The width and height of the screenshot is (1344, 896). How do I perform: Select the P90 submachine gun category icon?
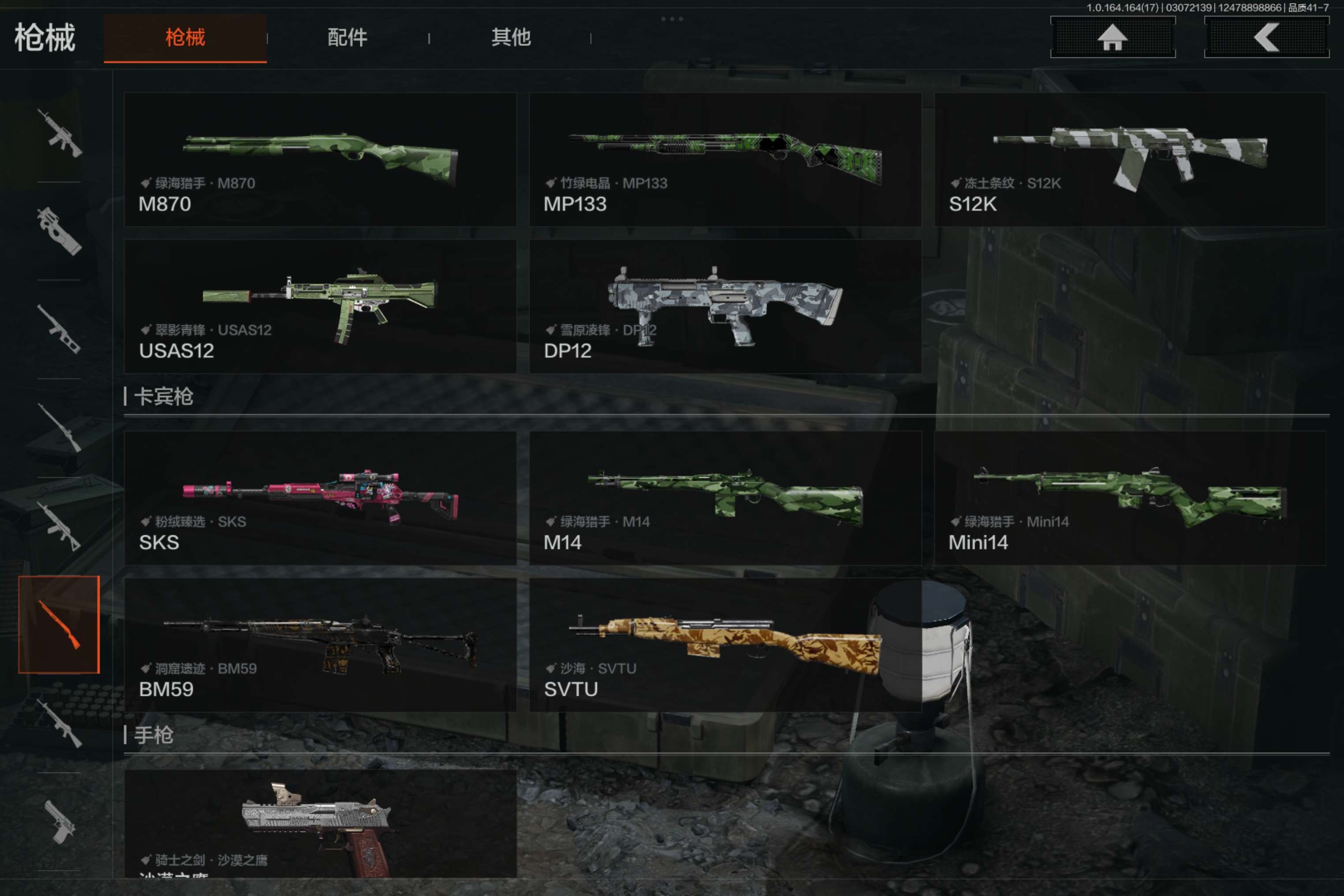pyautogui.click(x=60, y=231)
